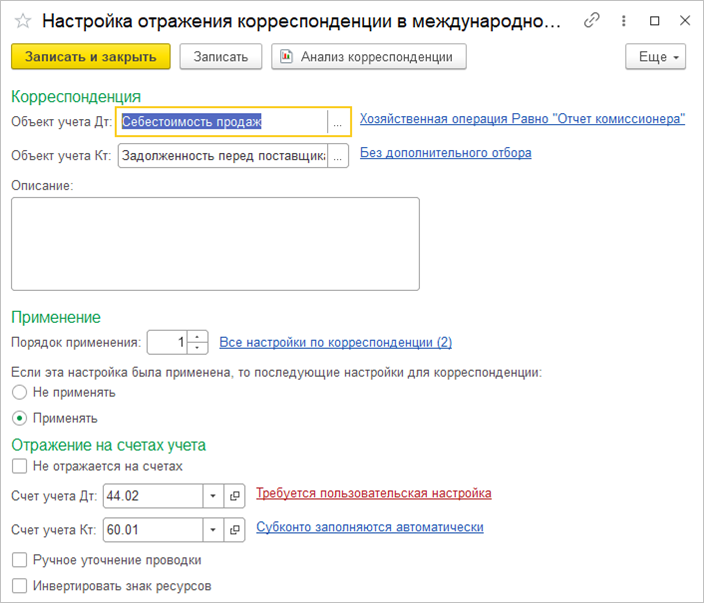Image resolution: width=704 pixels, height=603 pixels.
Task: Copy link to this form icon
Action: click(x=592, y=20)
